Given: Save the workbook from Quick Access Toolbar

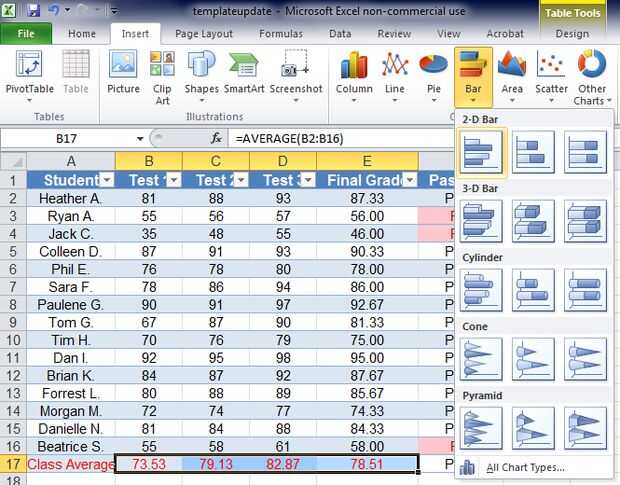Looking at the screenshot, I should pos(33,10).
